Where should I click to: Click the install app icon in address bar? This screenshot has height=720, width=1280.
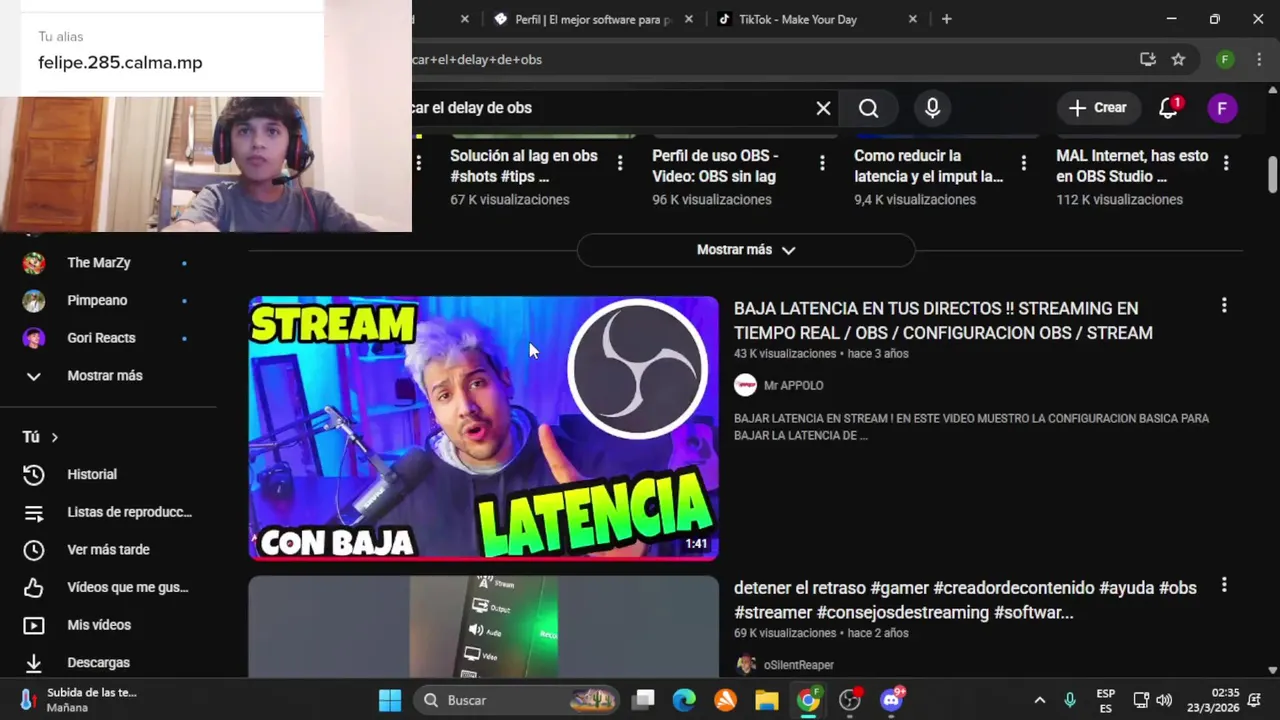(1148, 59)
